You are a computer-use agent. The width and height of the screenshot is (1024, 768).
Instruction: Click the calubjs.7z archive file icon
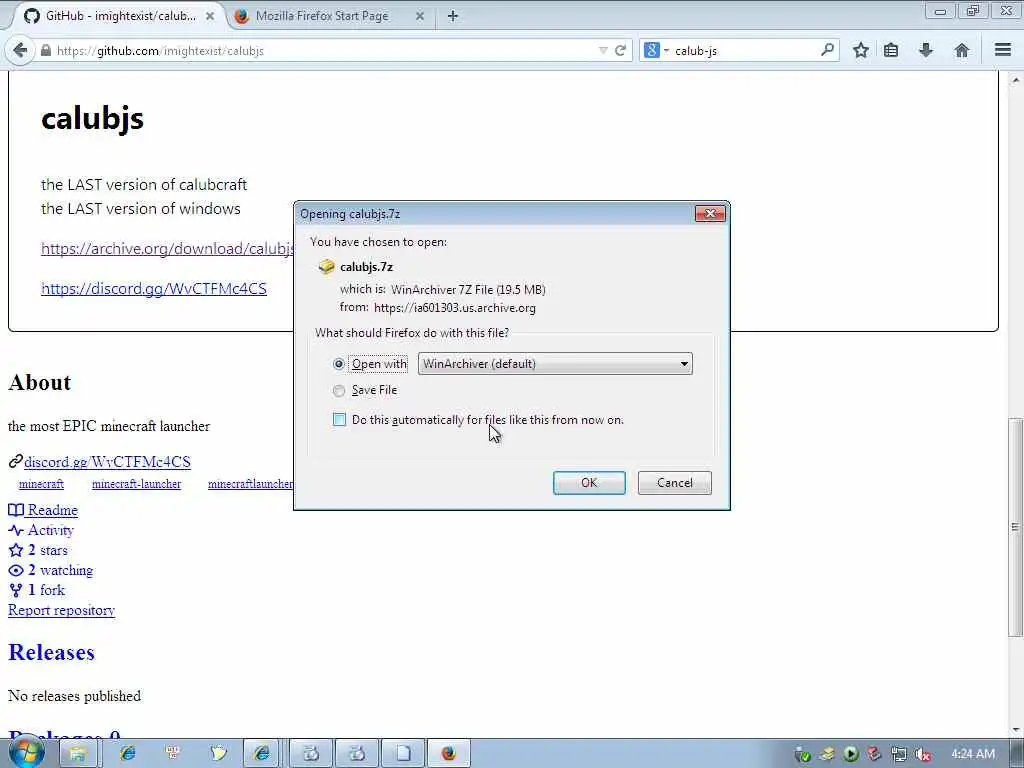tap(326, 266)
